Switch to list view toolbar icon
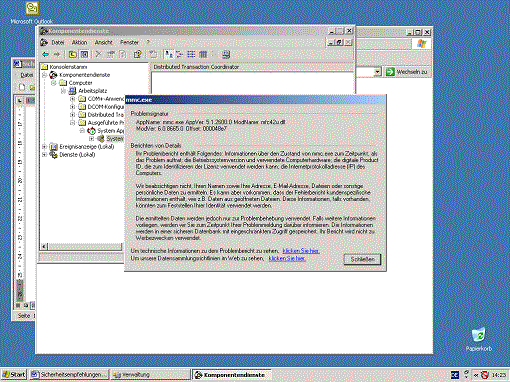The height and width of the screenshot is (382, 510). tap(191, 54)
